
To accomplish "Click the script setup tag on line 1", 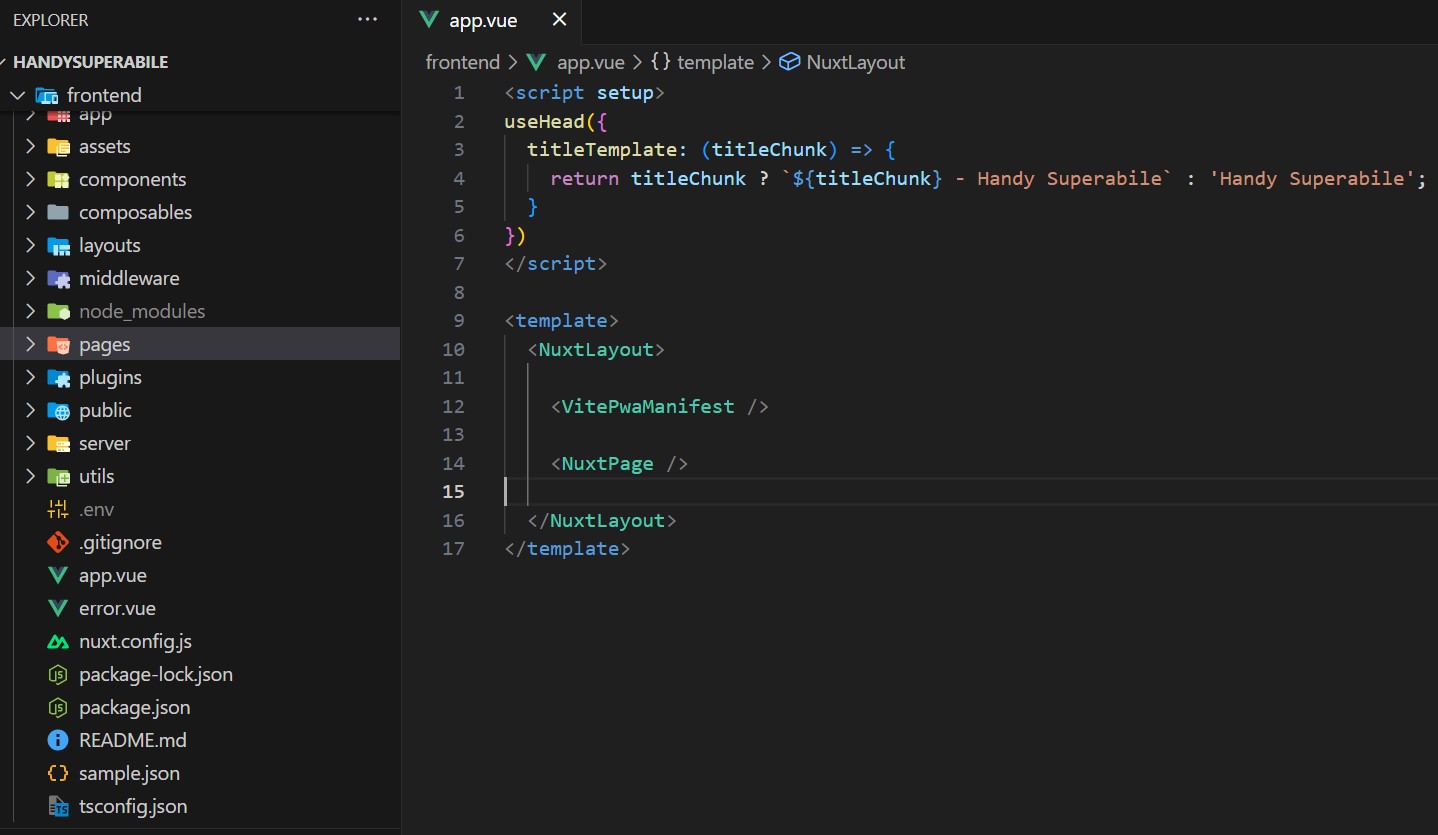I will tap(585, 93).
